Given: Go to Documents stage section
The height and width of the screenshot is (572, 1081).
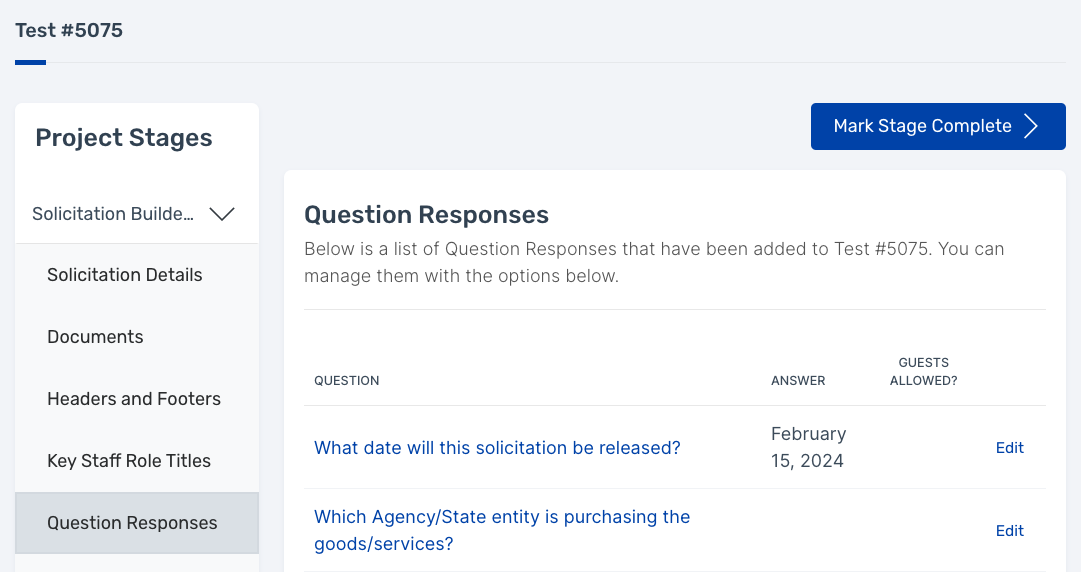Looking at the screenshot, I should coord(95,337).
